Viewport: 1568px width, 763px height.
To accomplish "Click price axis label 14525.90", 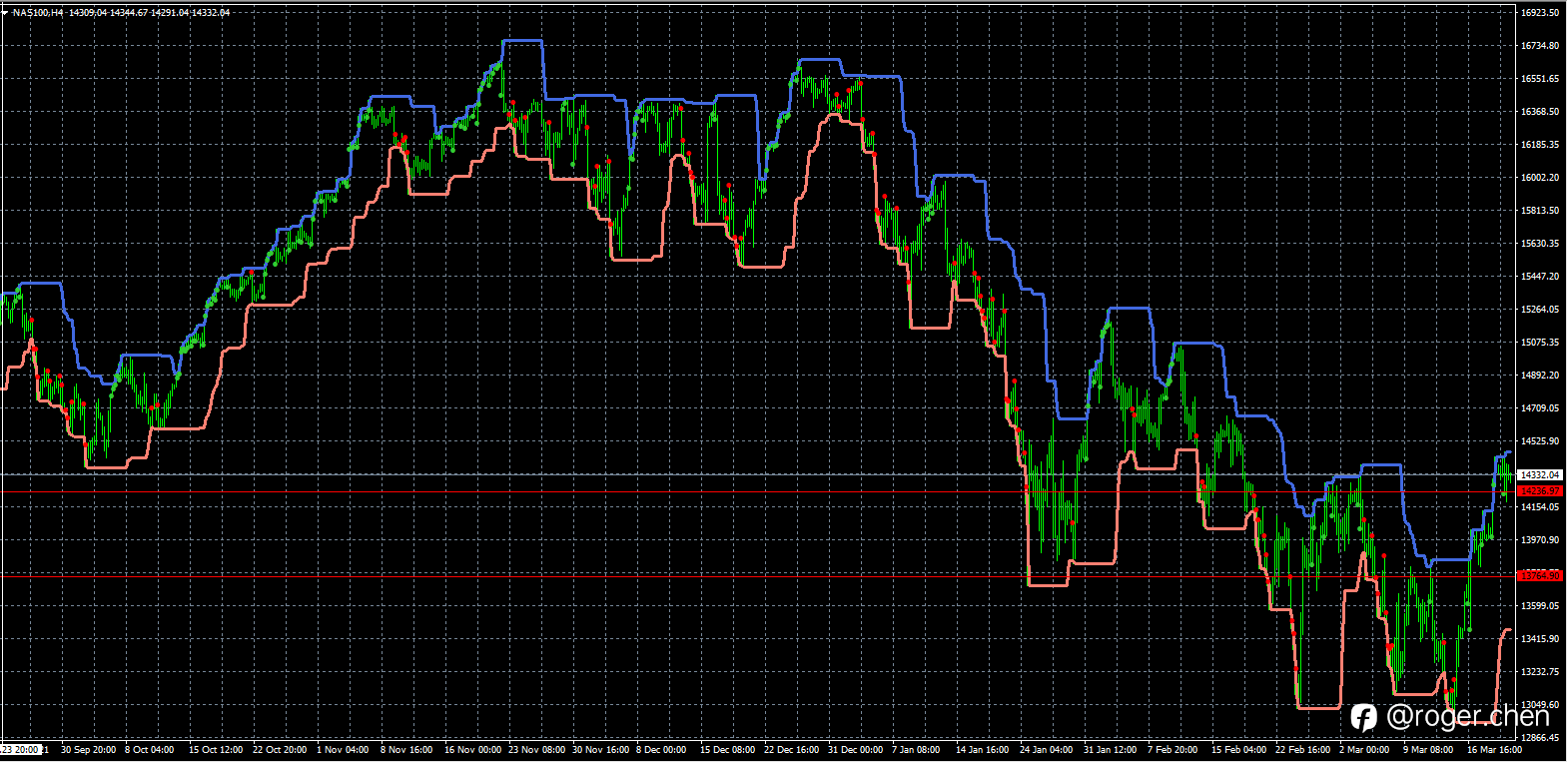I will [1540, 441].
